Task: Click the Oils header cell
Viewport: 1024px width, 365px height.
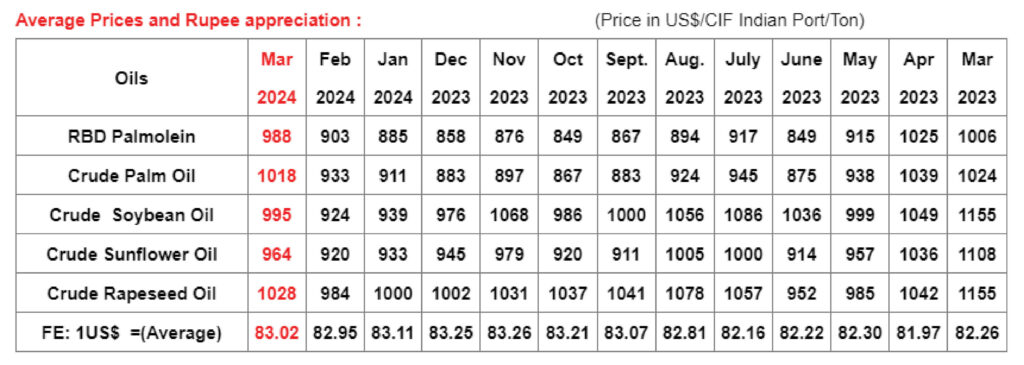Action: coord(133,78)
